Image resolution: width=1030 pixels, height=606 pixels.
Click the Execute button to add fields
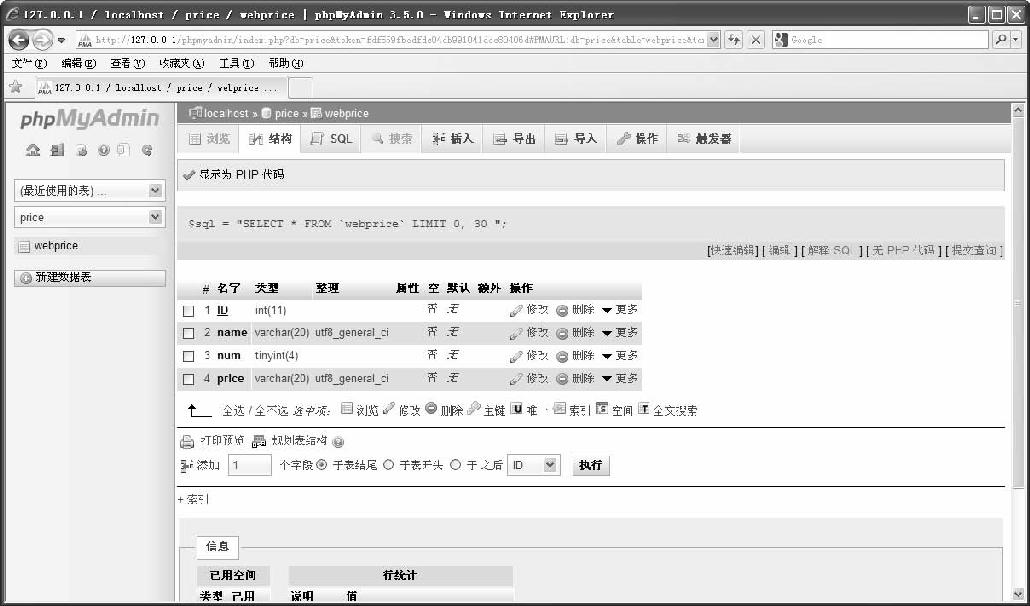pos(591,465)
